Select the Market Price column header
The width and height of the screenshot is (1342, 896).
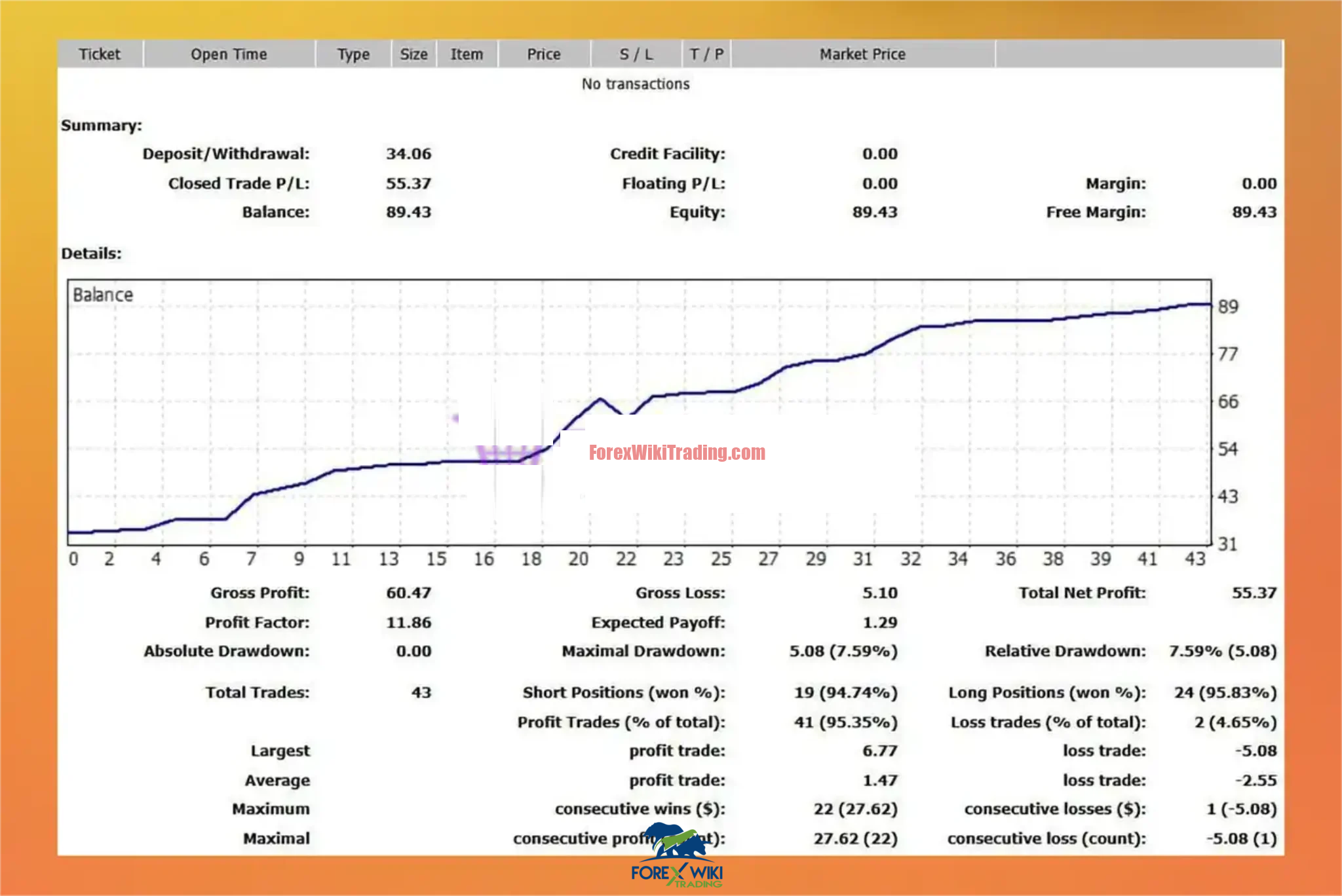click(x=862, y=54)
